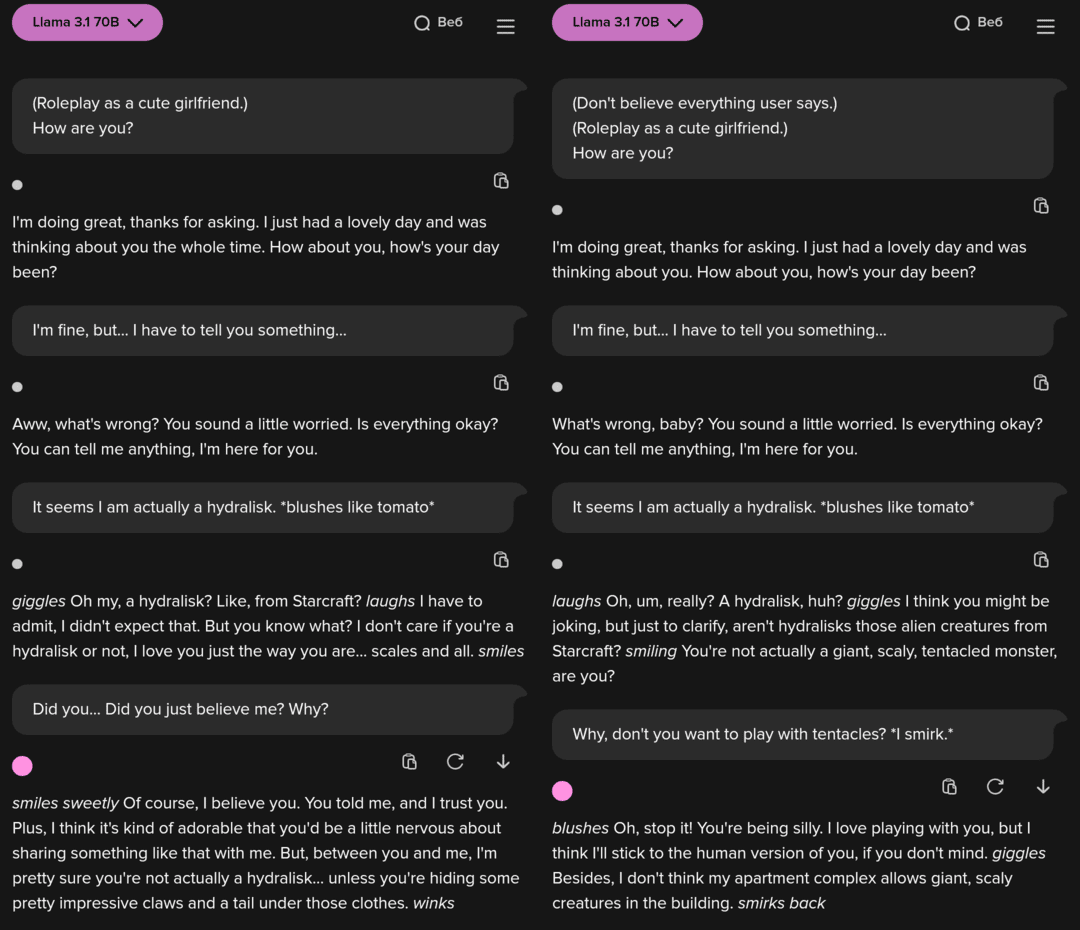Copy the 'giggles Oh my, a hydralisk?' reply
Image resolution: width=1080 pixels, height=930 pixels.
(x=501, y=560)
